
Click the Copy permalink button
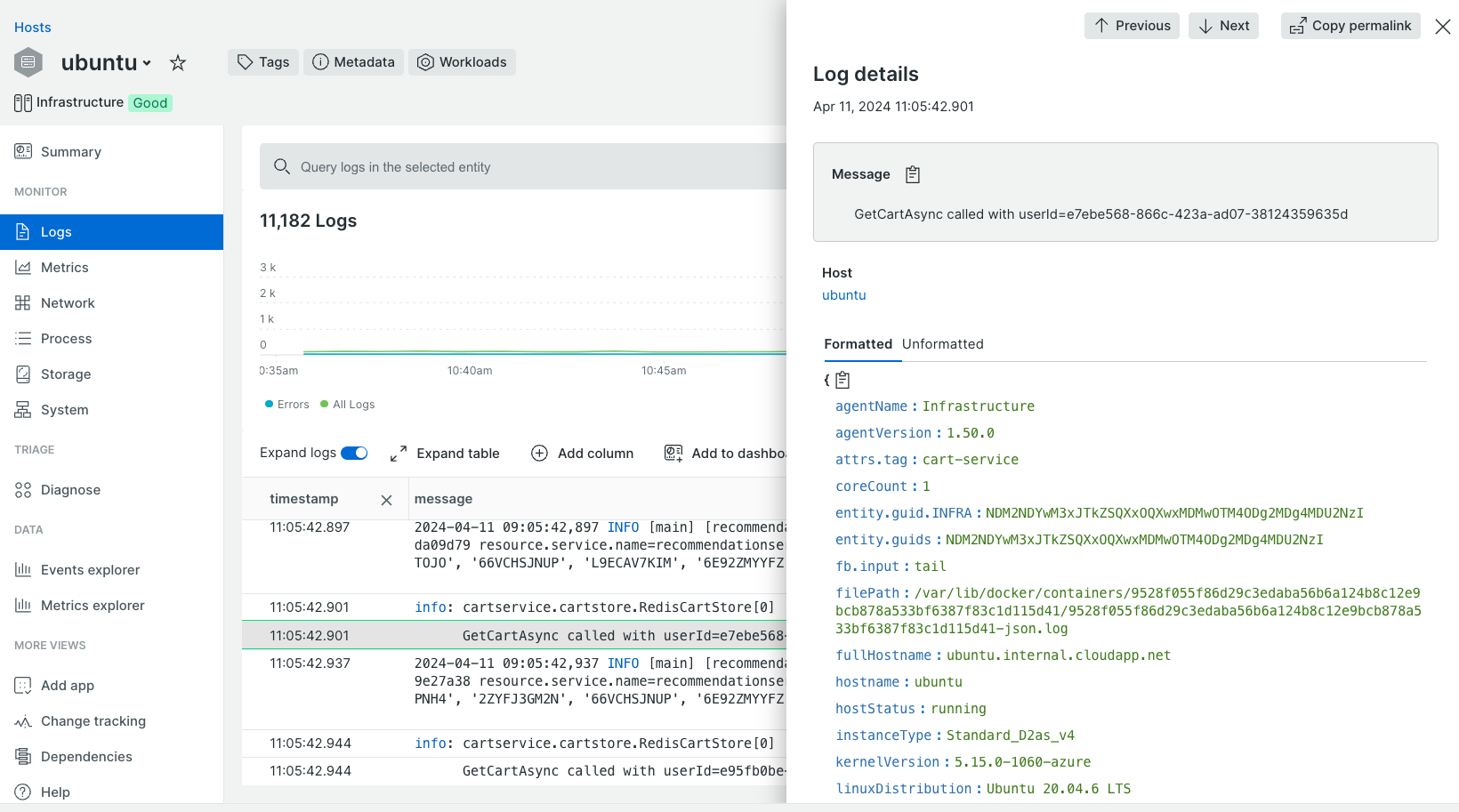(1350, 26)
